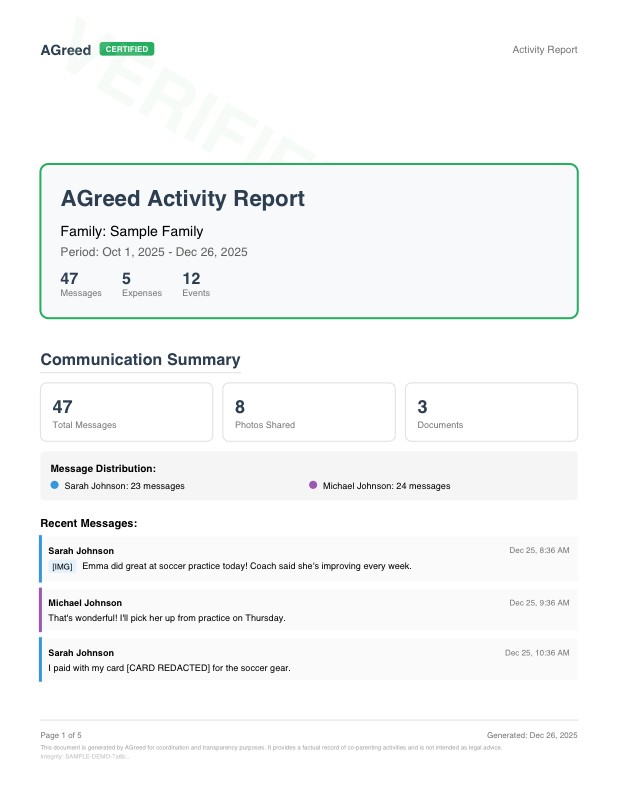The width and height of the screenshot is (618, 800).
Task: Click Sarah Johnson: 23 messages text
Action: (125, 486)
